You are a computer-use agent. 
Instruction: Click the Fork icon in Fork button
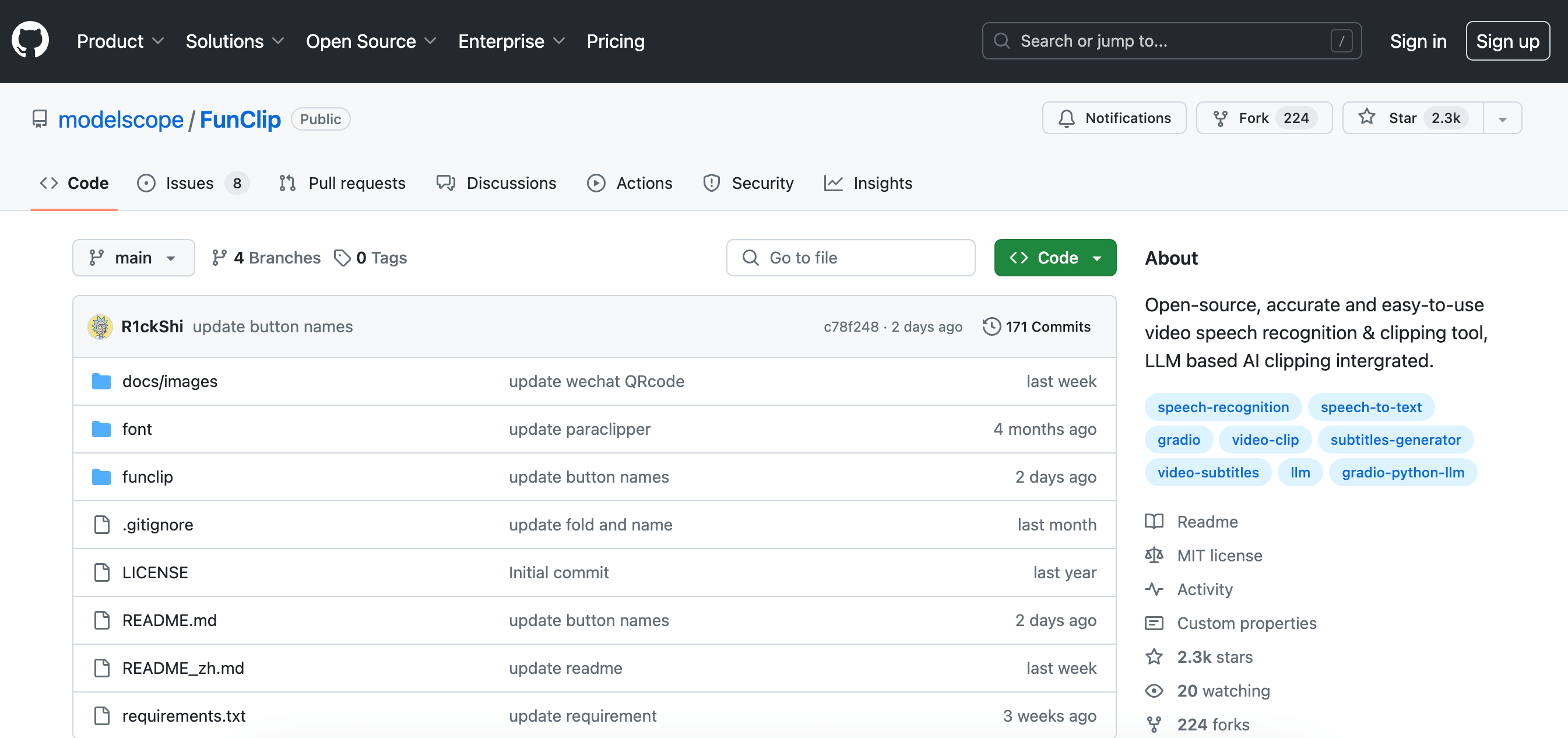pos(1220,118)
